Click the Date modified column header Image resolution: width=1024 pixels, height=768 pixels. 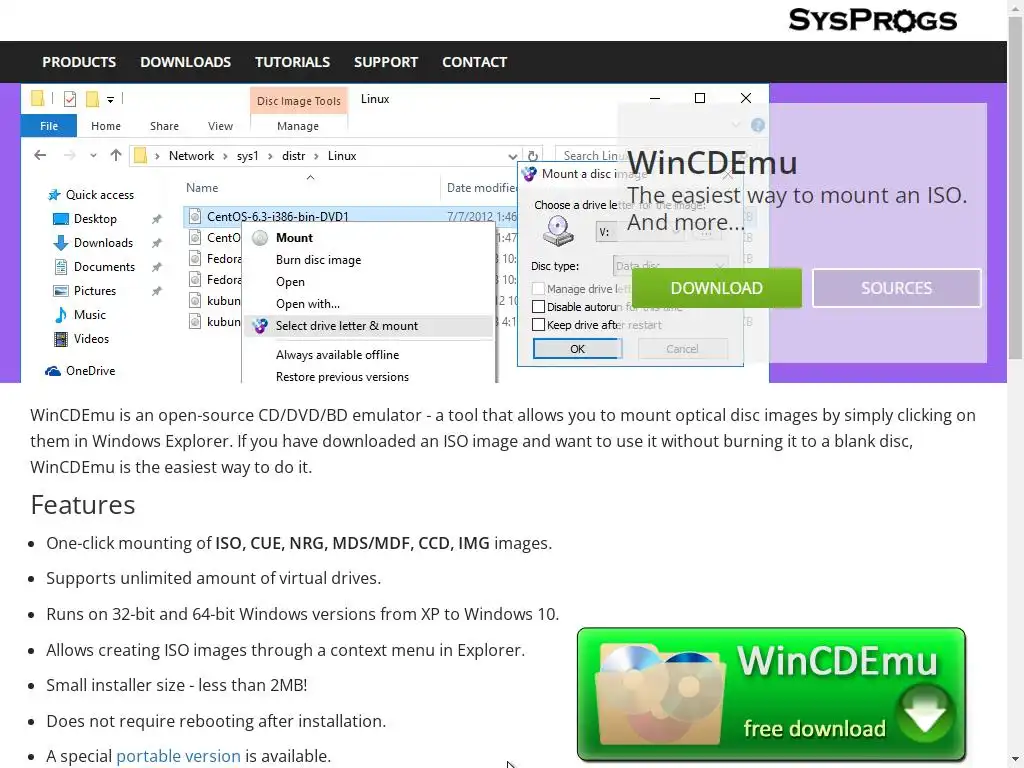481,188
